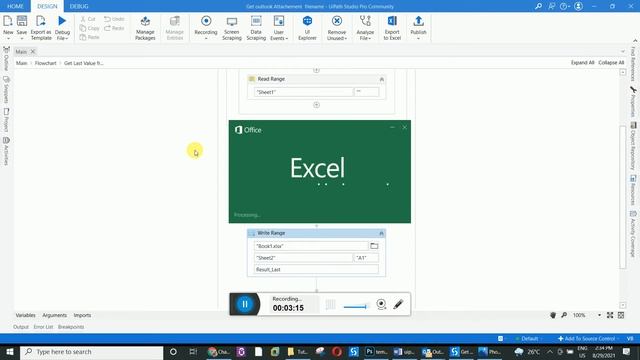Click Expand All link
Viewport: 640px width, 360px height.
click(x=582, y=62)
